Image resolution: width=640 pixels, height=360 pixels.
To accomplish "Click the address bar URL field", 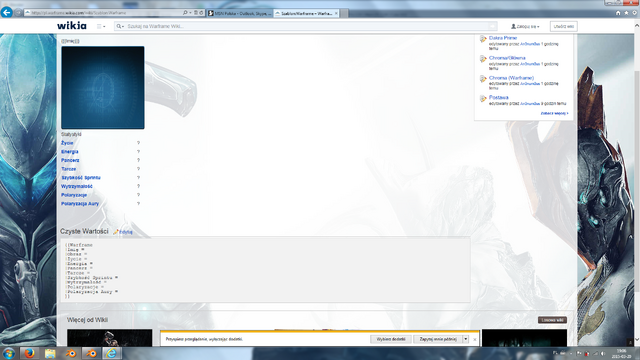I will pos(102,13).
